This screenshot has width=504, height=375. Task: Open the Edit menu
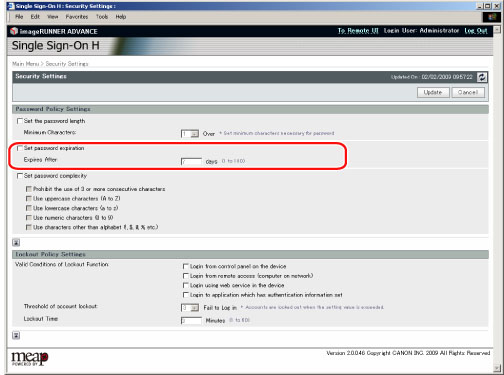coord(35,17)
